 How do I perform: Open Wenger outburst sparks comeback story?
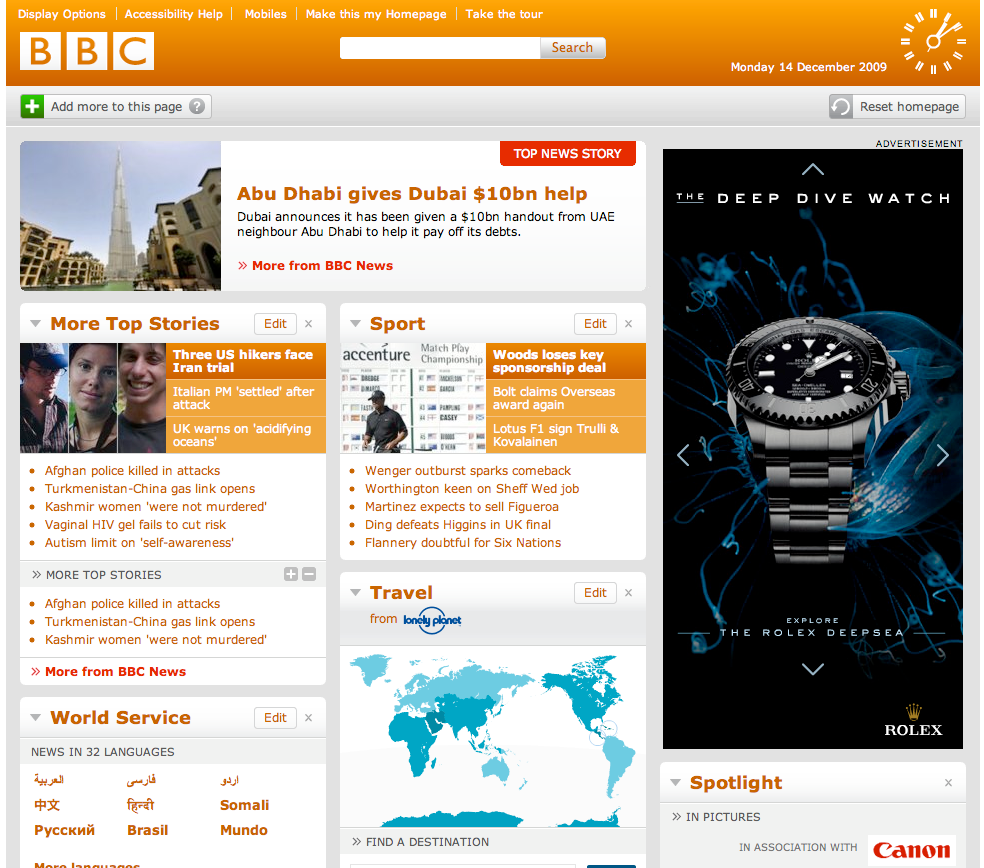pyautogui.click(x=468, y=471)
